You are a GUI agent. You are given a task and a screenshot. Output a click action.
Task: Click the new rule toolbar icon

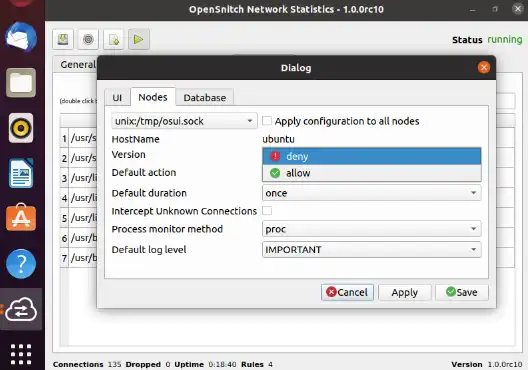pyautogui.click(x=113, y=39)
